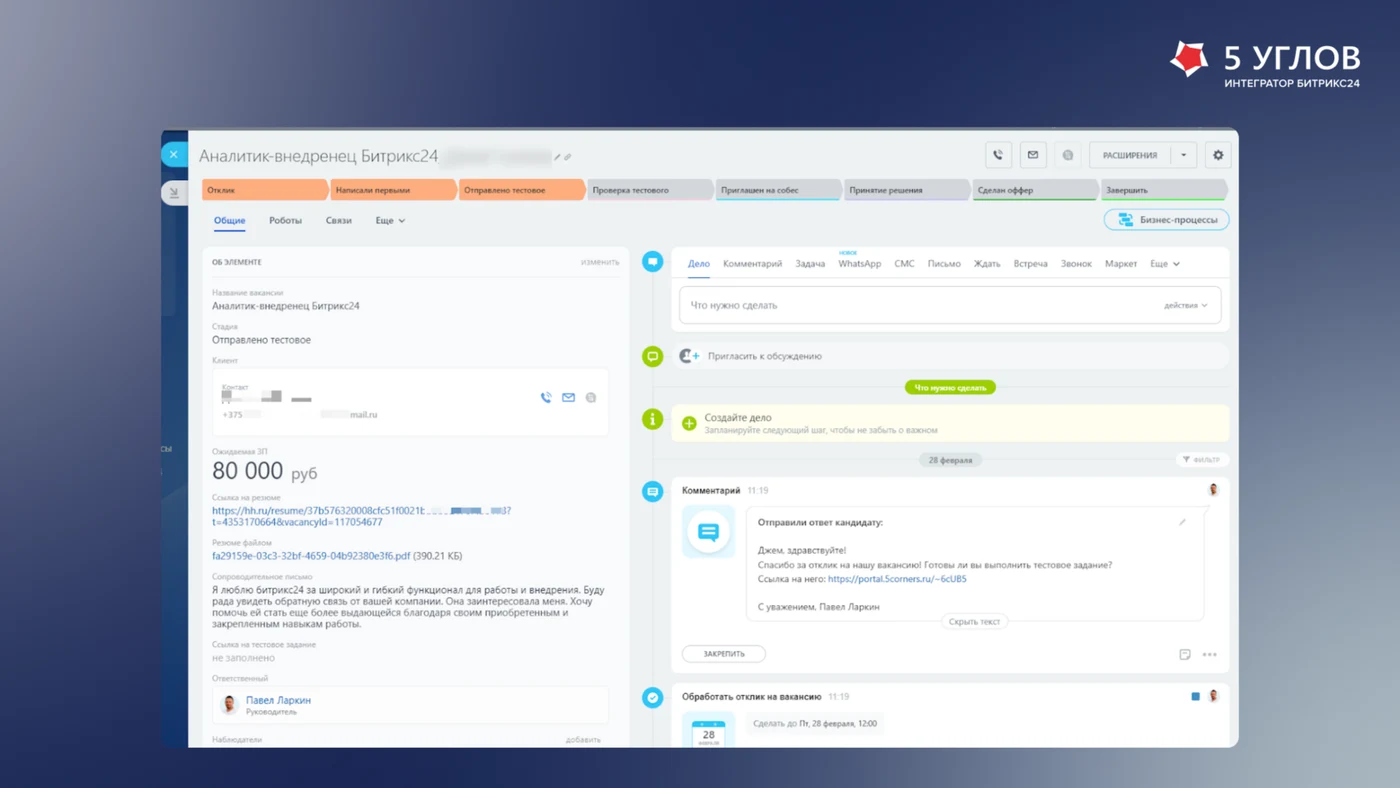Open the РАСШИРЕНИЯ extensions button
Viewport: 1400px width, 788px height.
point(1130,155)
